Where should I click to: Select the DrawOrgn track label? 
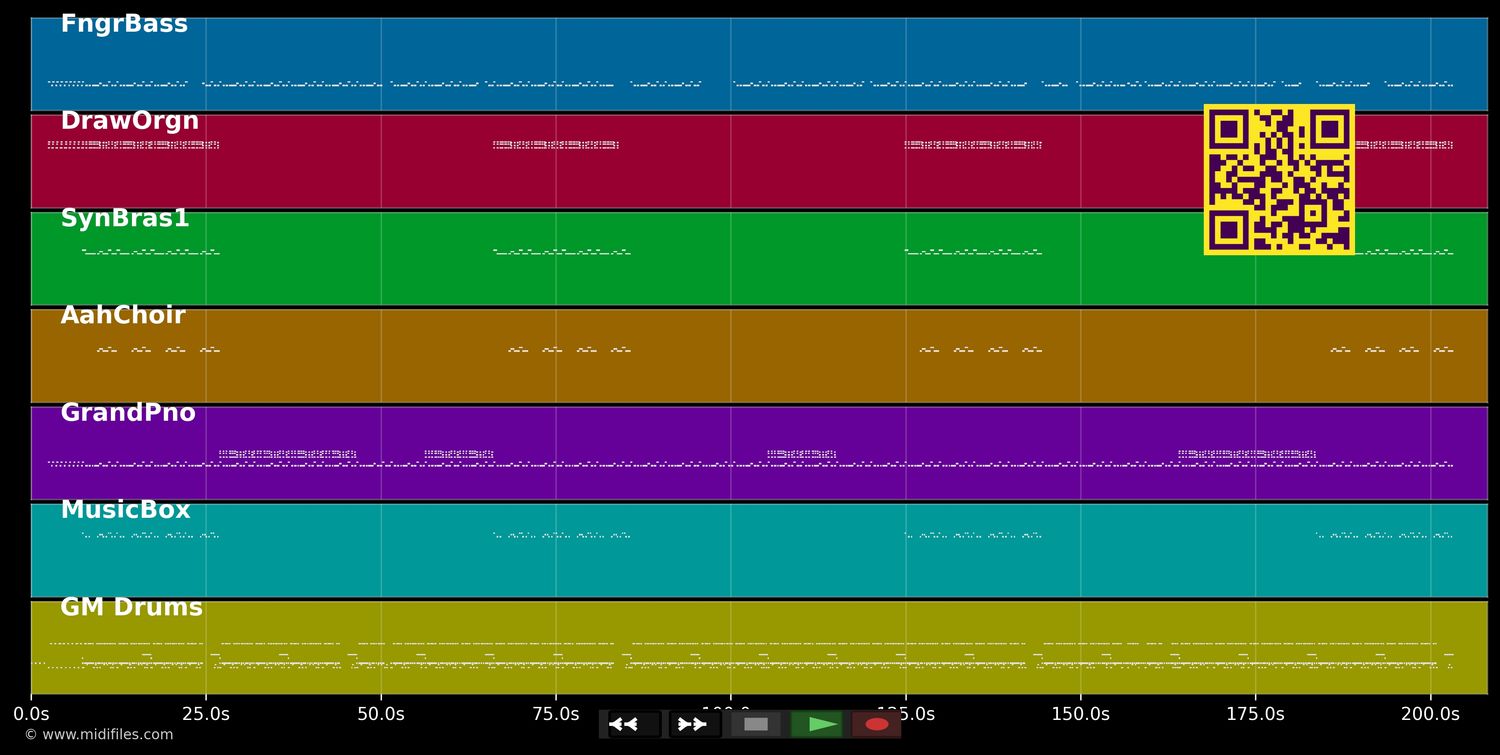coord(130,121)
